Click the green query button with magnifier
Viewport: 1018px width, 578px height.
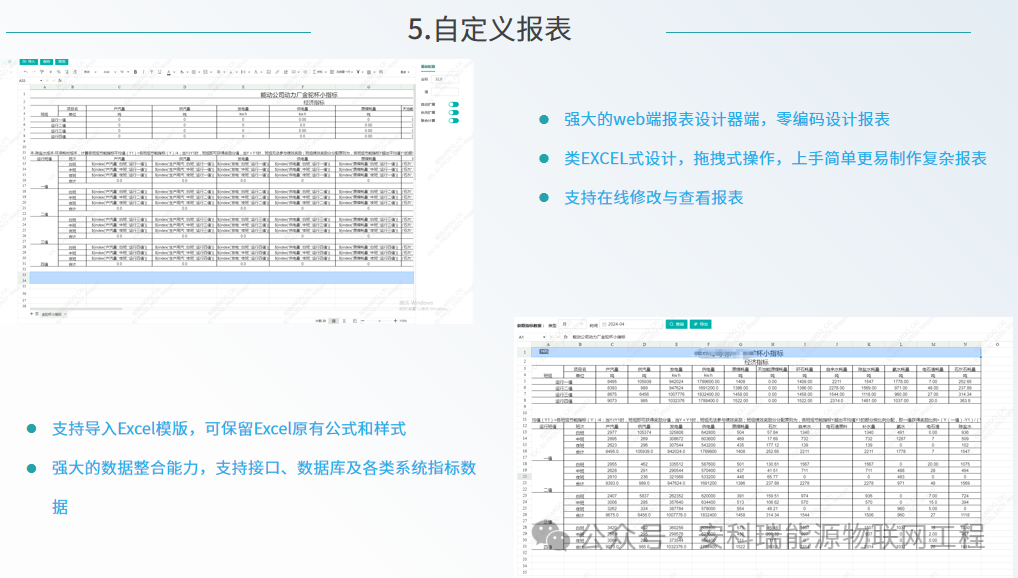click(677, 324)
